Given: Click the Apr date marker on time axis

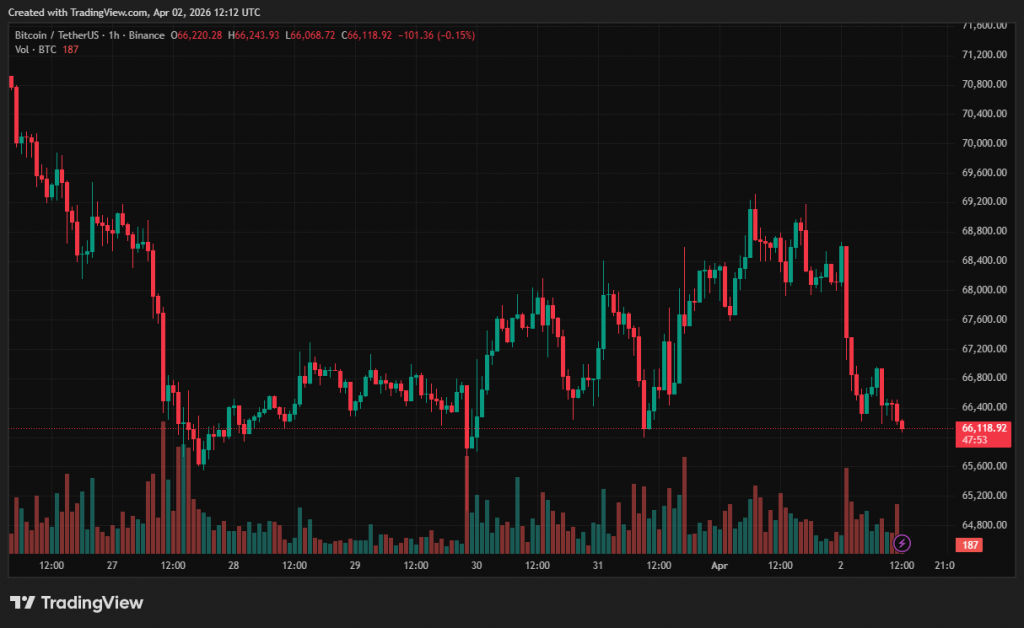Looking at the screenshot, I should coord(719,565).
